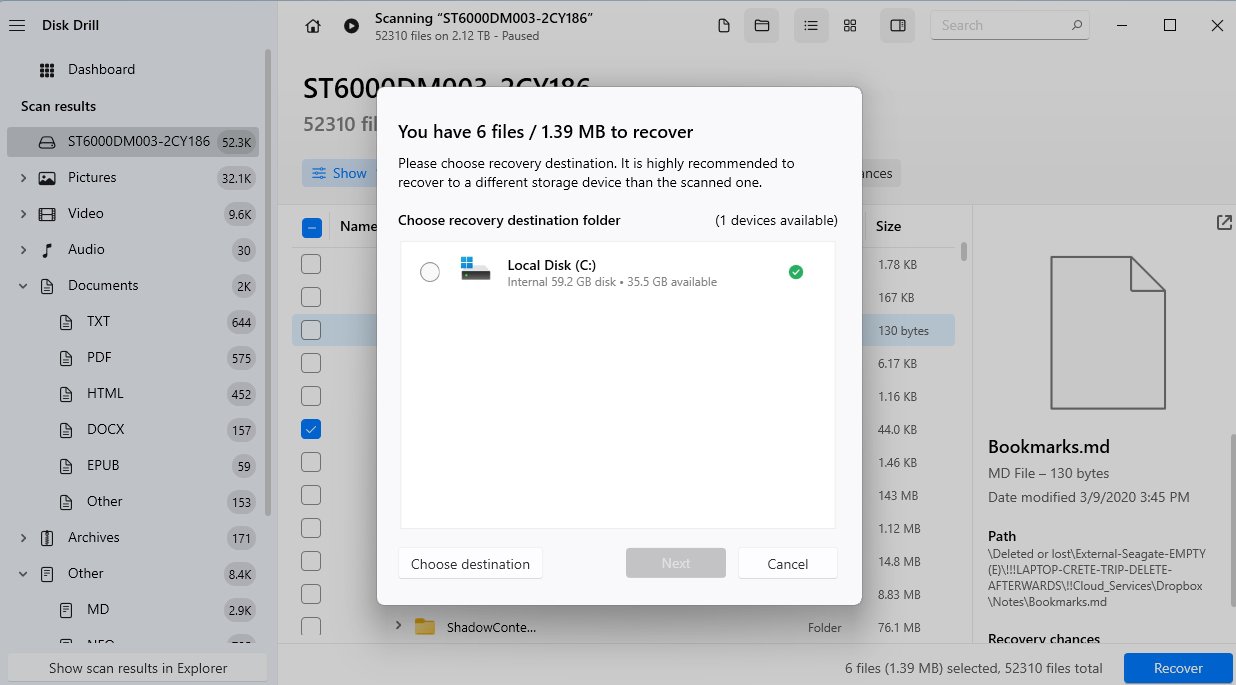Expand the Audio category

(x=23, y=250)
